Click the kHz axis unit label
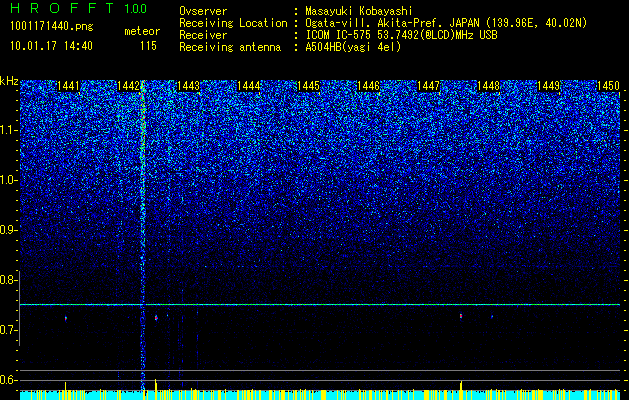The height and width of the screenshot is (400, 629). click(10, 81)
